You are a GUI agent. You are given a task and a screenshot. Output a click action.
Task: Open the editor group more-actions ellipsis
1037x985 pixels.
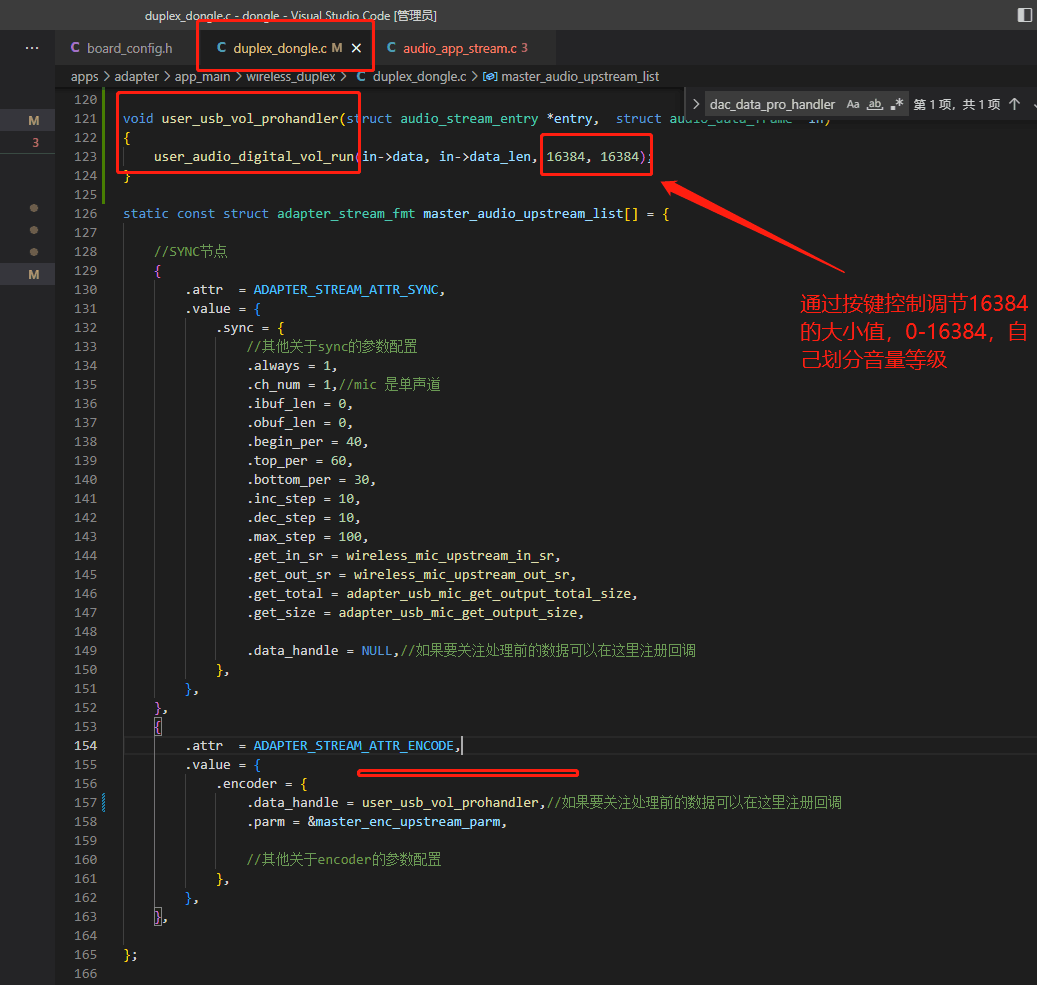point(32,48)
